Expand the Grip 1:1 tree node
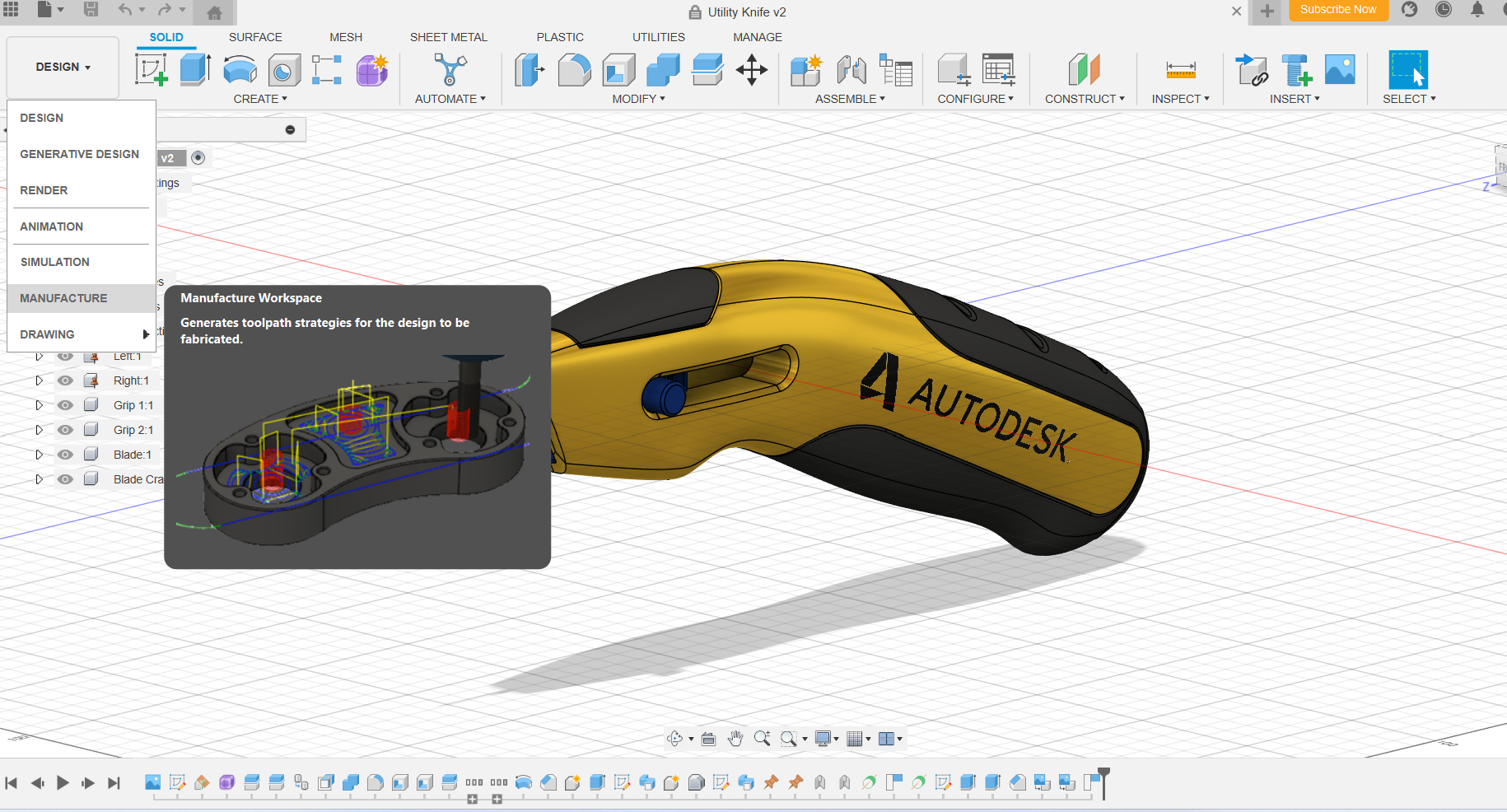 [39, 405]
